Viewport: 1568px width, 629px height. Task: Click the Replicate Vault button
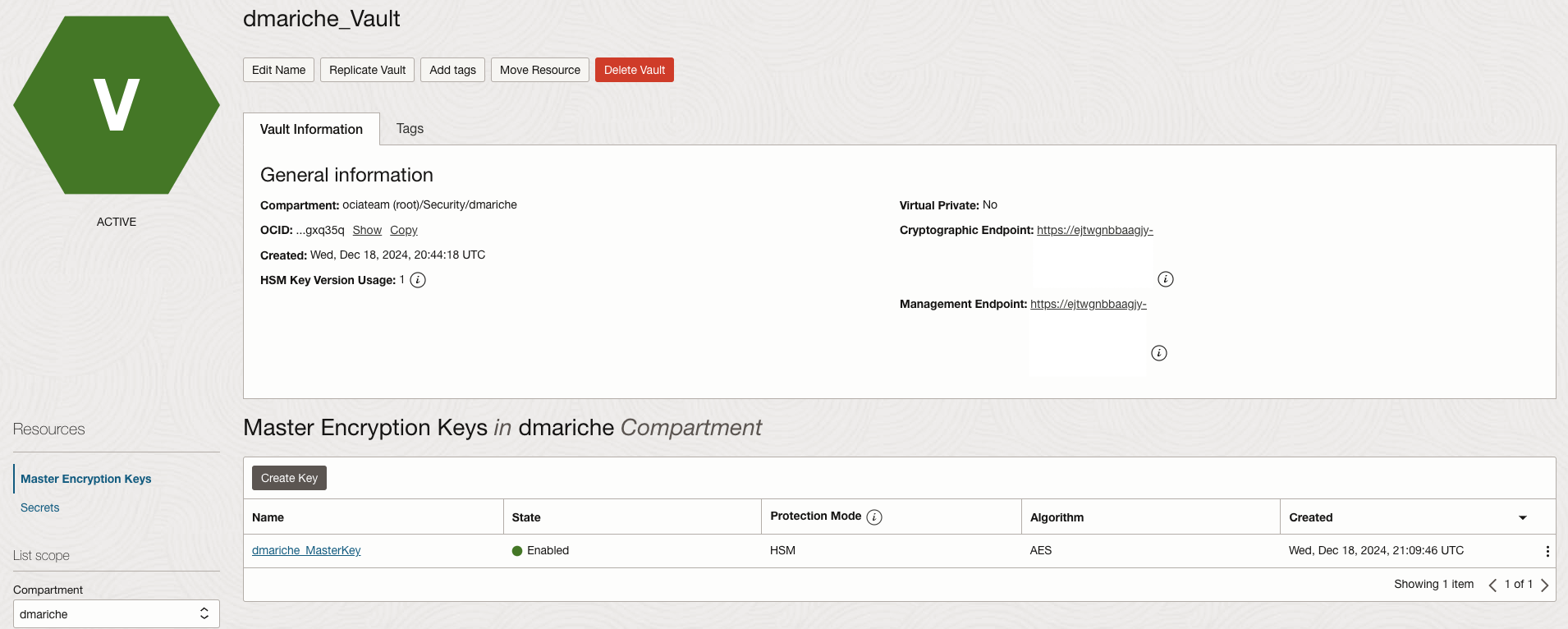coord(367,70)
